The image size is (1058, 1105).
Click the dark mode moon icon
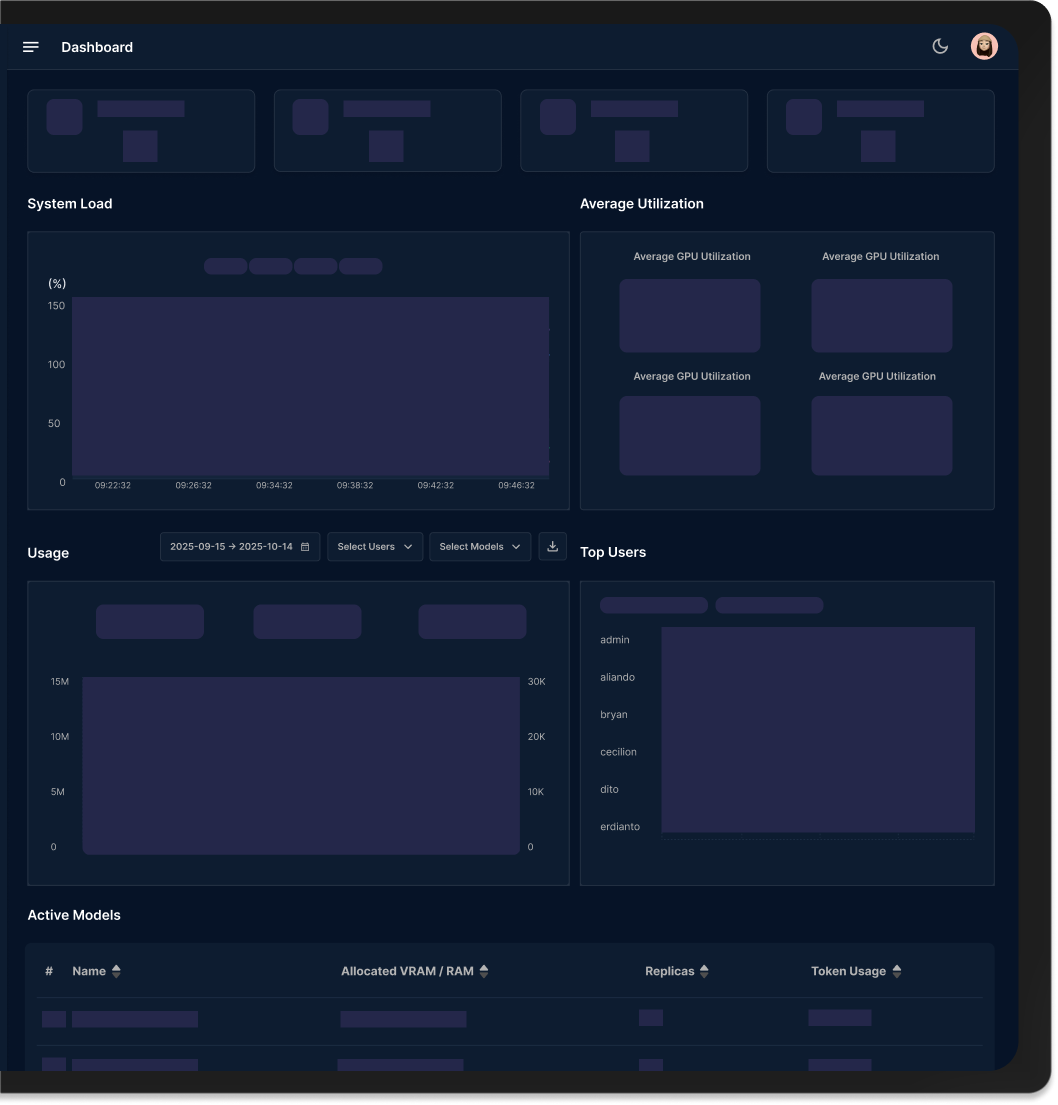coord(938,45)
